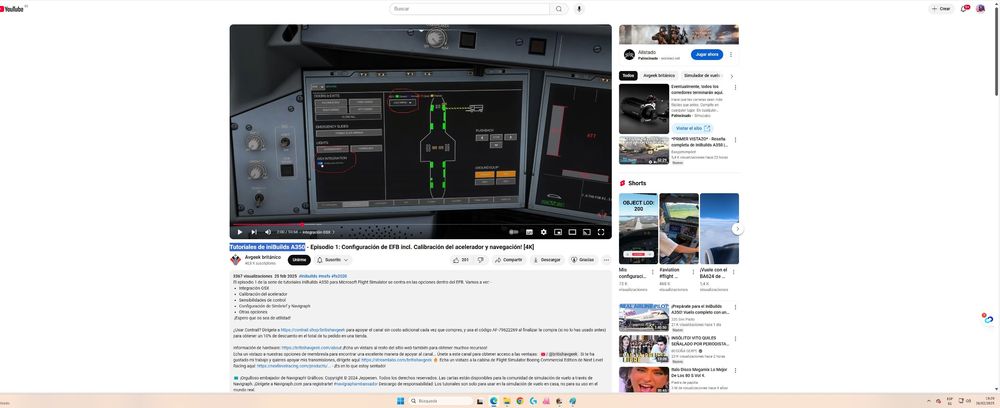Cast the video to a TV
The width and height of the screenshot is (1000, 408).
pos(586,232)
